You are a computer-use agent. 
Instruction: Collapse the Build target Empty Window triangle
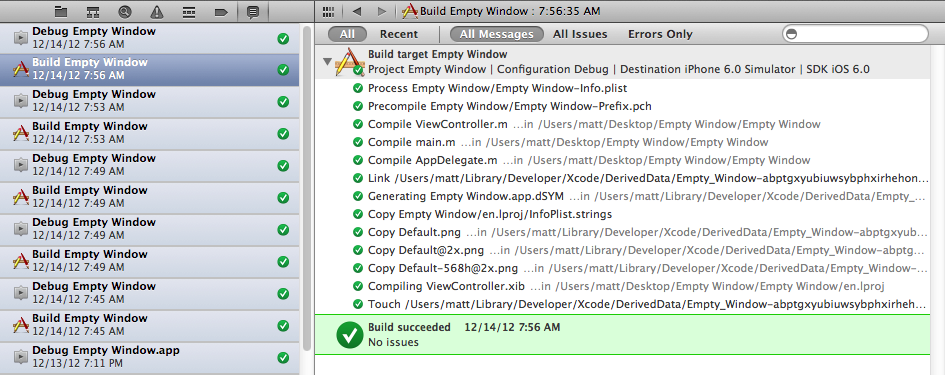[x=327, y=61]
